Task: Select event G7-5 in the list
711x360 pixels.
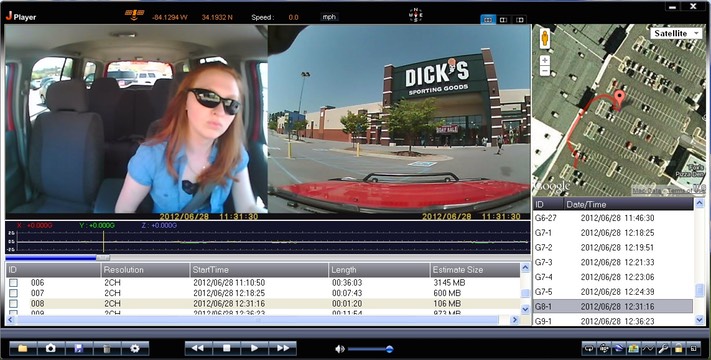Action: 613,292
